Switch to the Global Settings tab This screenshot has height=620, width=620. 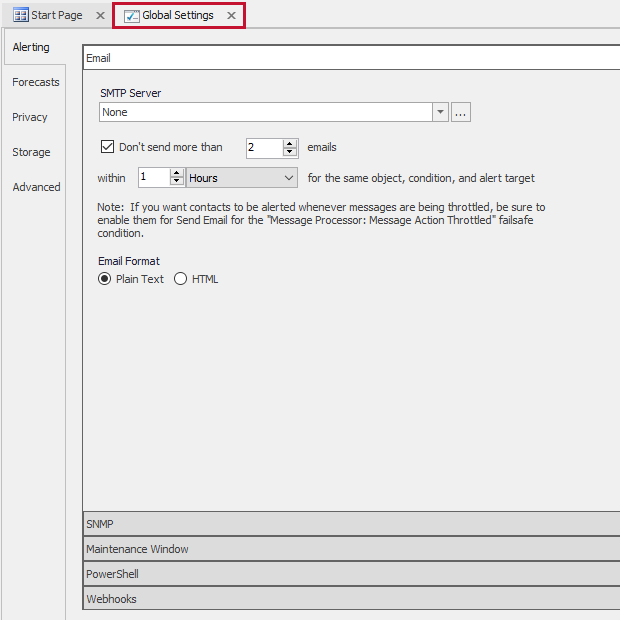point(178,15)
